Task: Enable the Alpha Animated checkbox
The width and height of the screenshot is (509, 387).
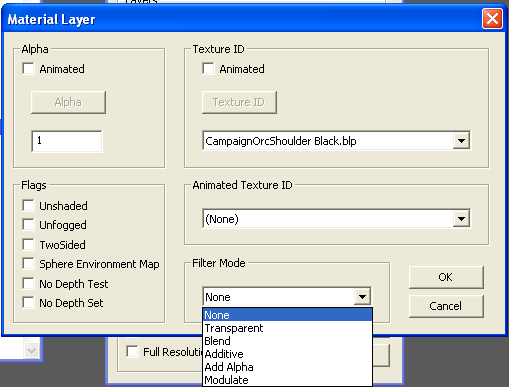Action: 29,69
